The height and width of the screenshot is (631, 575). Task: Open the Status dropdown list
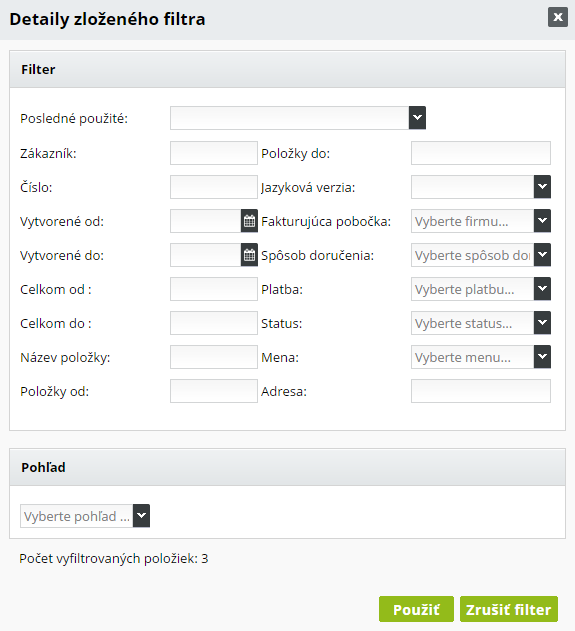(542, 323)
